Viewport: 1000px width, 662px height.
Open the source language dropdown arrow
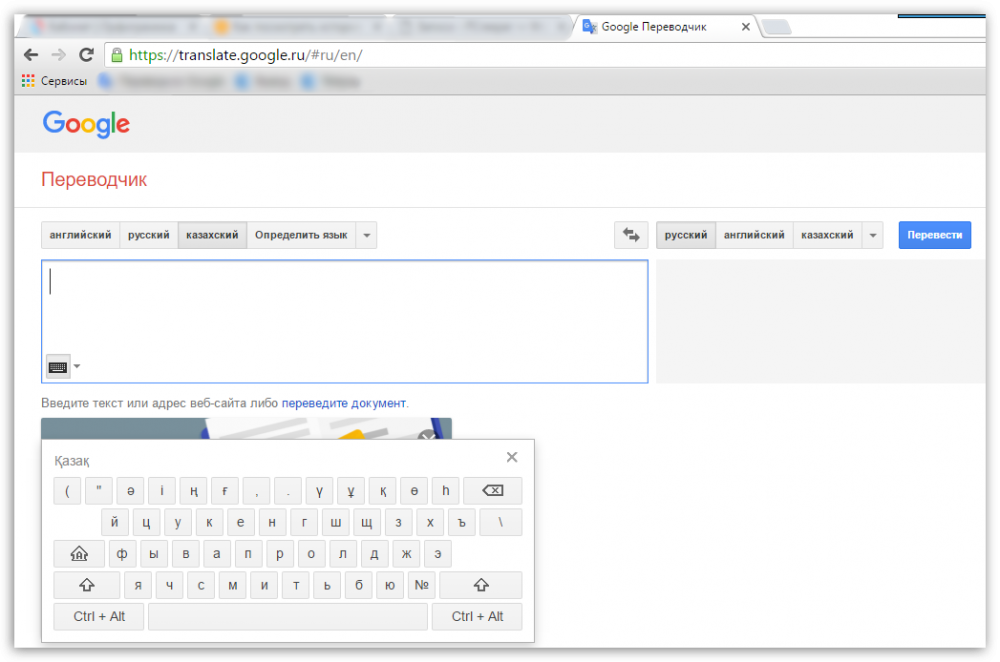367,235
